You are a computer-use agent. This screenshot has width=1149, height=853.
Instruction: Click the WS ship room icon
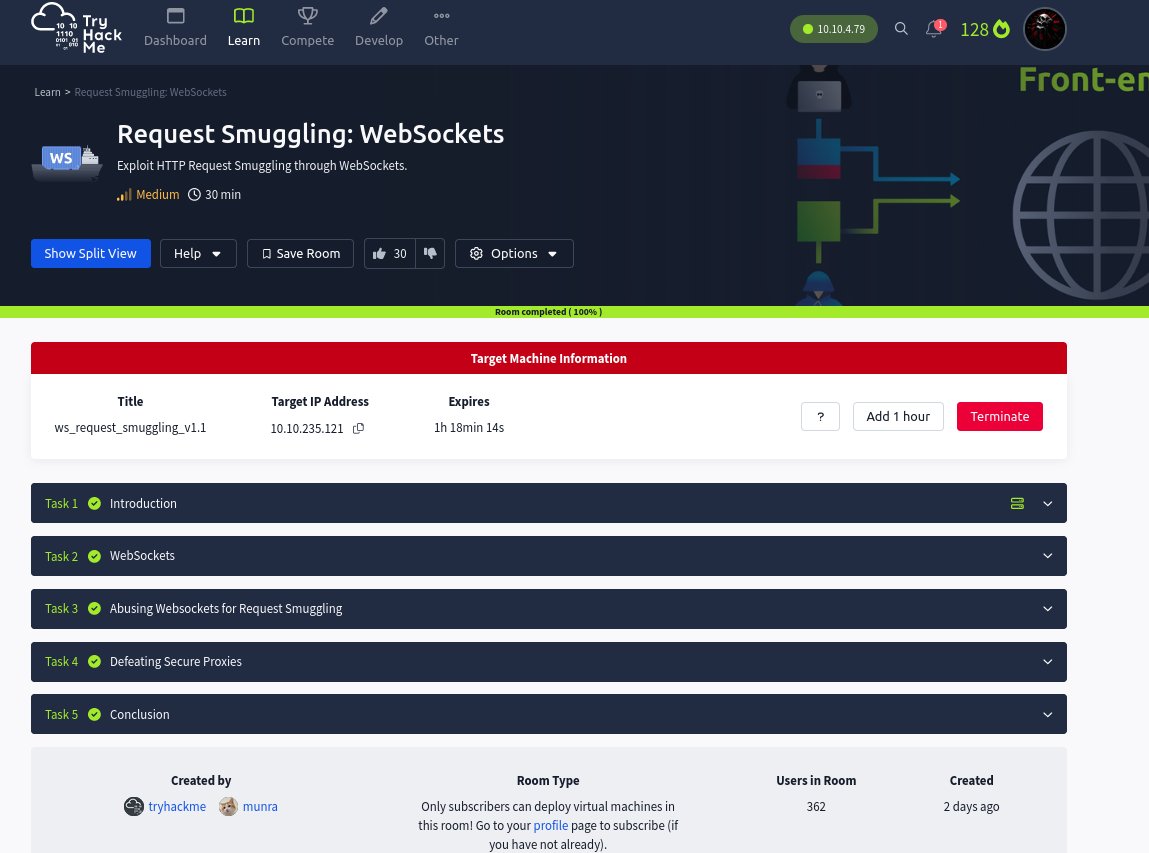pyautogui.click(x=67, y=162)
